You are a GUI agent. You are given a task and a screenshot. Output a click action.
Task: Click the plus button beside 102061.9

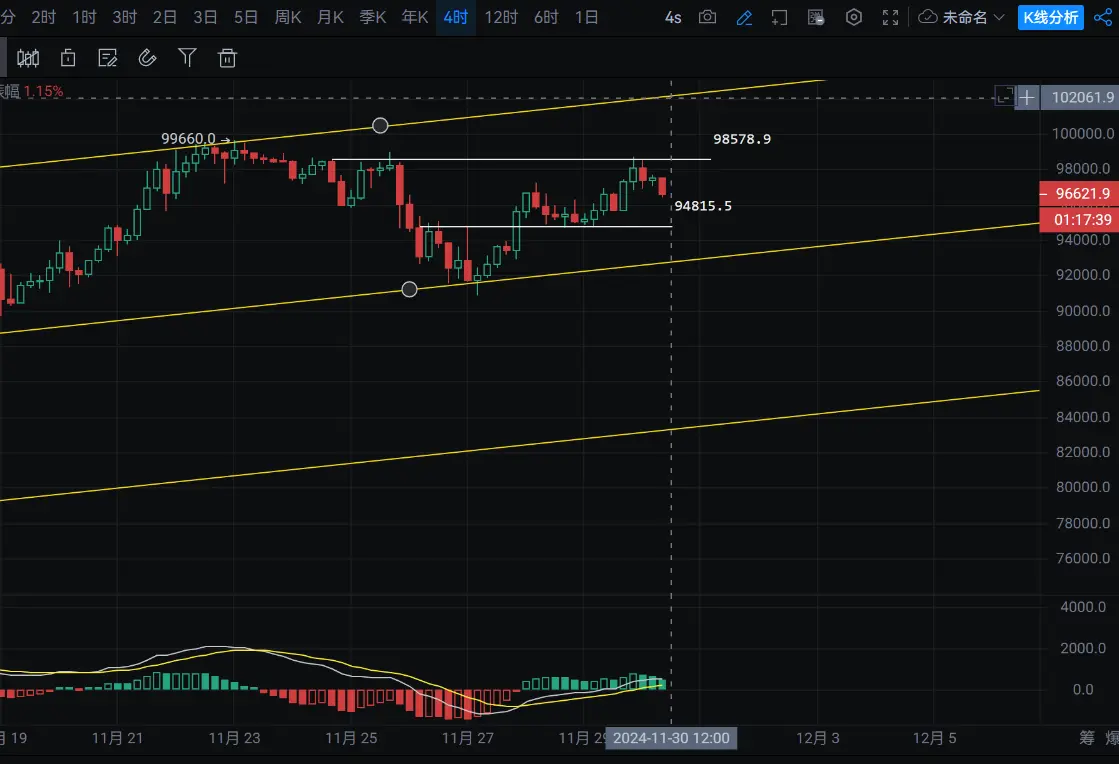(1027, 97)
